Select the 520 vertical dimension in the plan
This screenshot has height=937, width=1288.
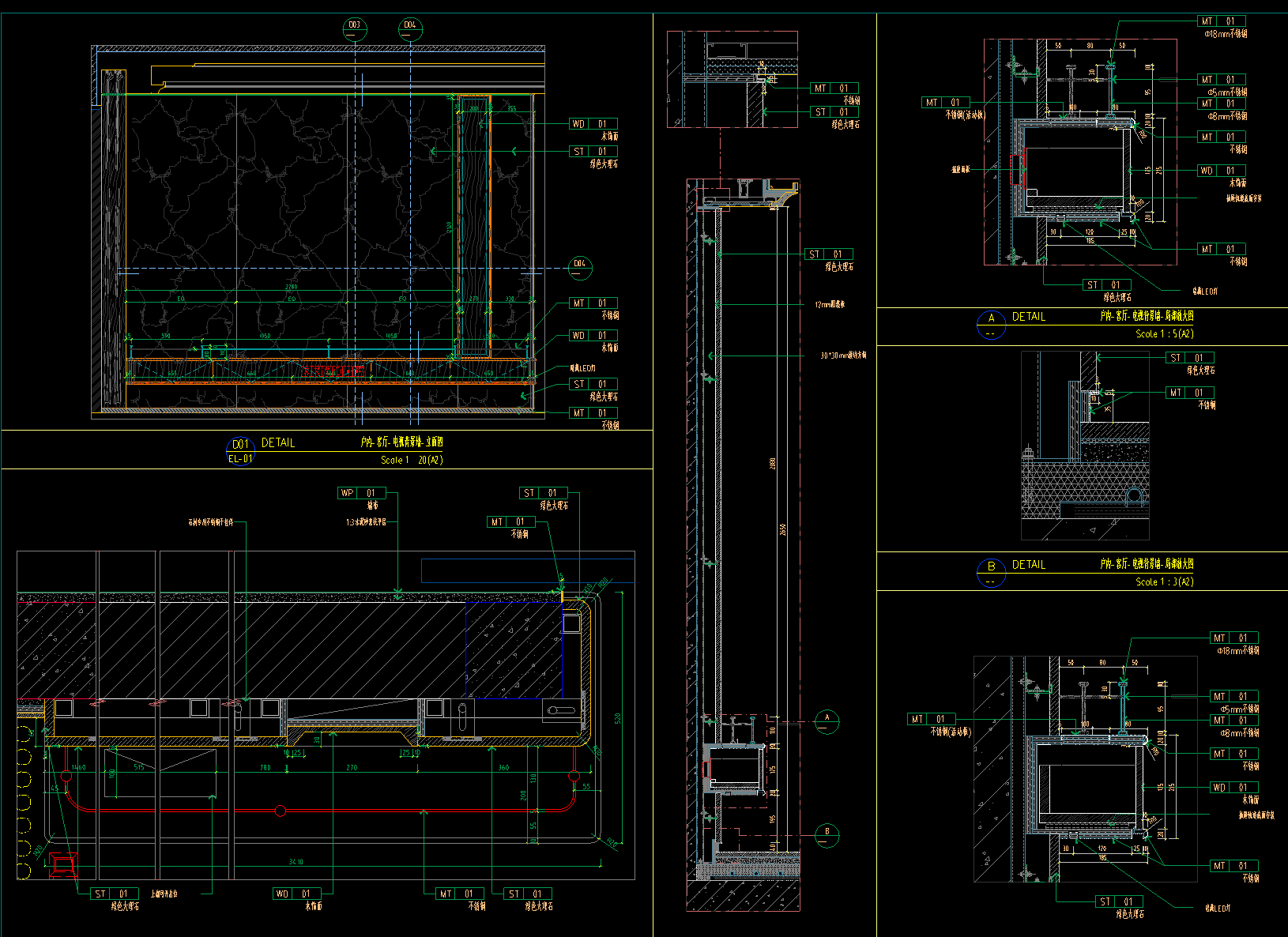coord(618,719)
